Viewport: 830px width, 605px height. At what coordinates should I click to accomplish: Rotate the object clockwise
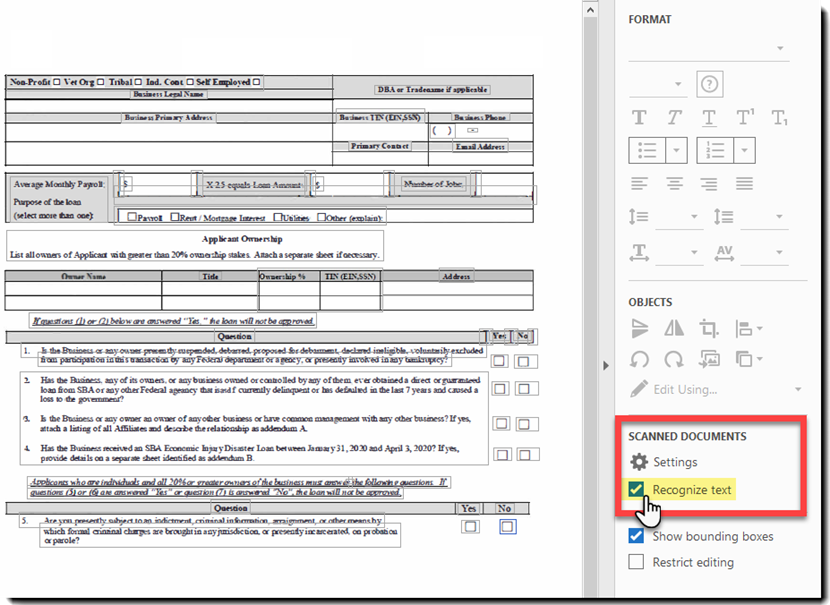[673, 357]
